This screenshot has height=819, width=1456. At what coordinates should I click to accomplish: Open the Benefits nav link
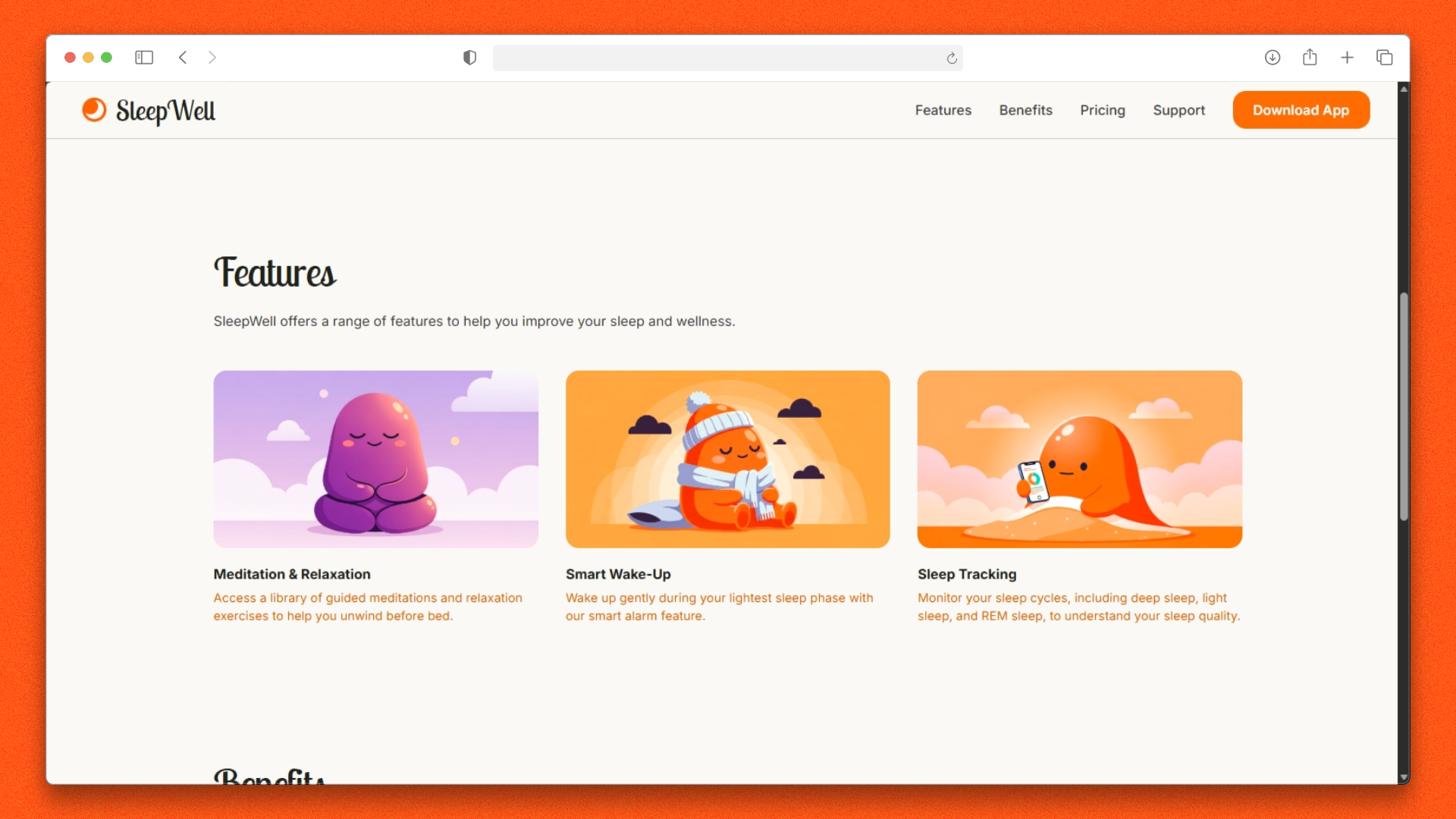pyautogui.click(x=1025, y=110)
